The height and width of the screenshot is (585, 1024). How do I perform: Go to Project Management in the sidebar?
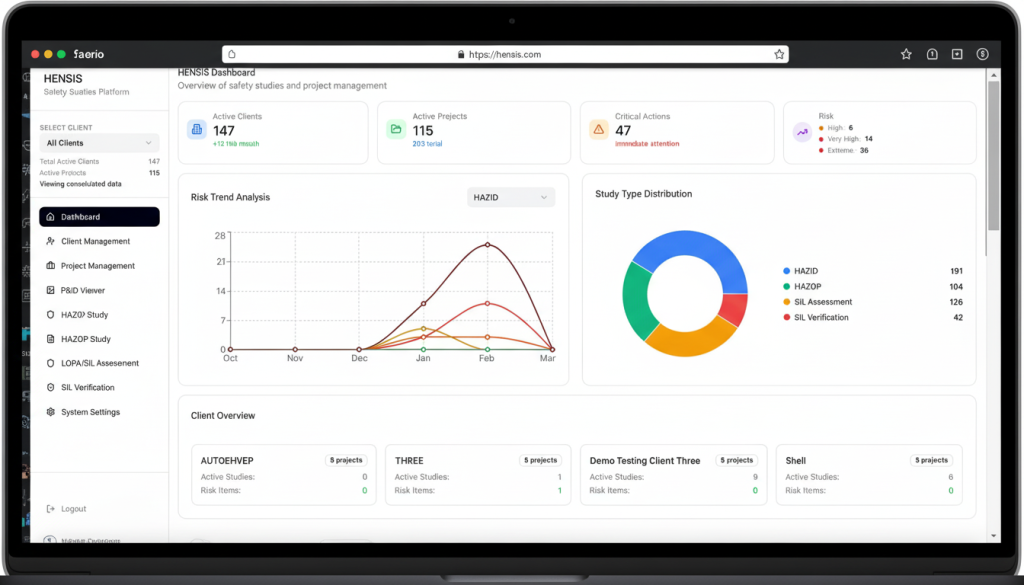tap(97, 266)
